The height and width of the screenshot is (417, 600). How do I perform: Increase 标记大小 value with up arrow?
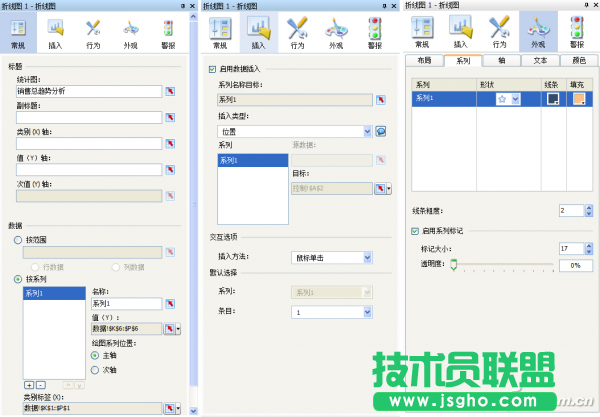[589, 246]
